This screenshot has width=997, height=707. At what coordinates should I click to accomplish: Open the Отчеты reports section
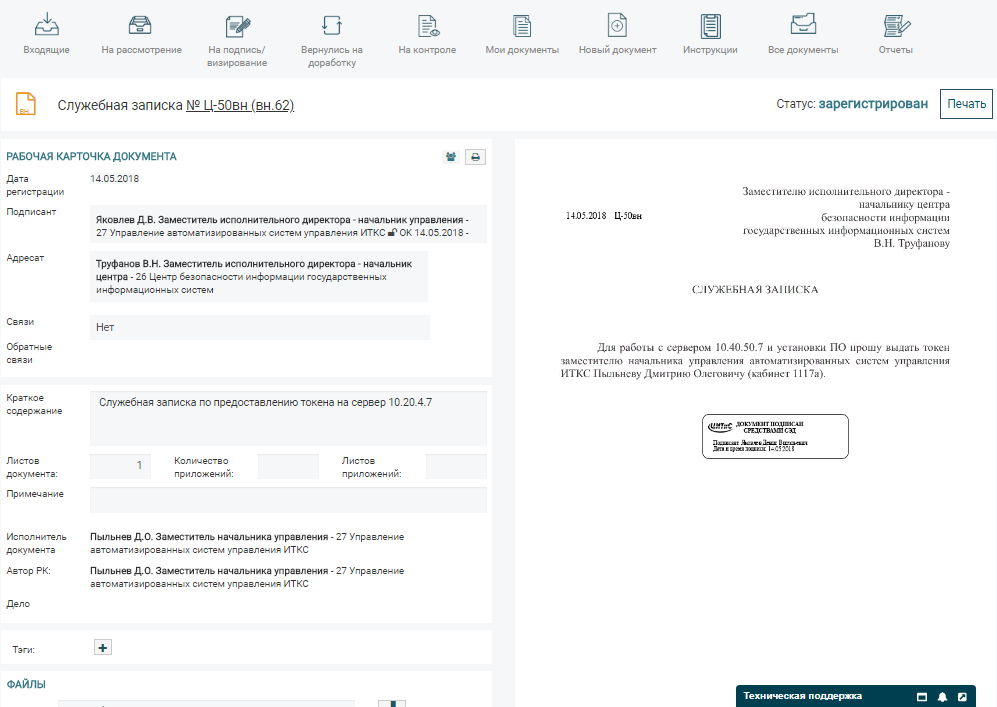895,35
